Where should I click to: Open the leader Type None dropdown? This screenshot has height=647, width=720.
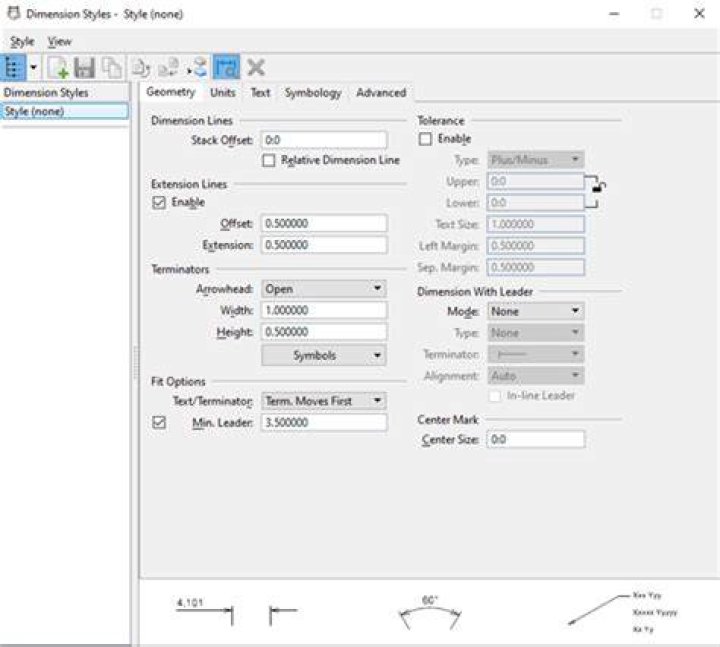point(535,333)
